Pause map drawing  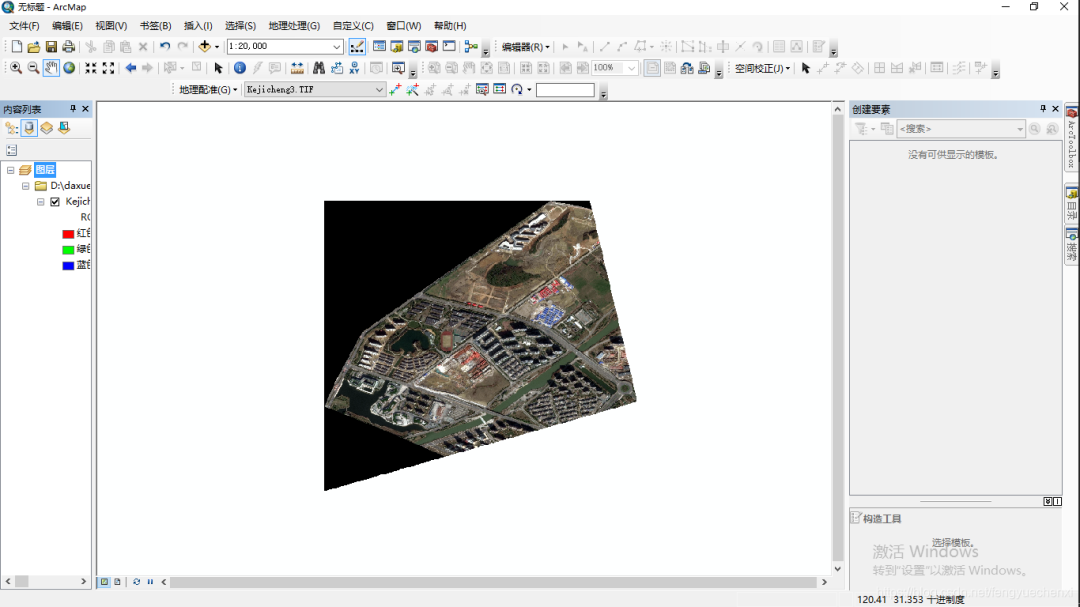click(x=150, y=582)
